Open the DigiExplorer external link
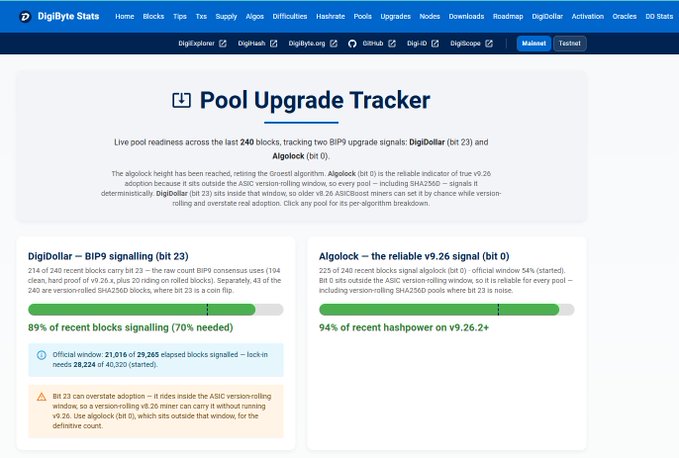 coord(196,43)
